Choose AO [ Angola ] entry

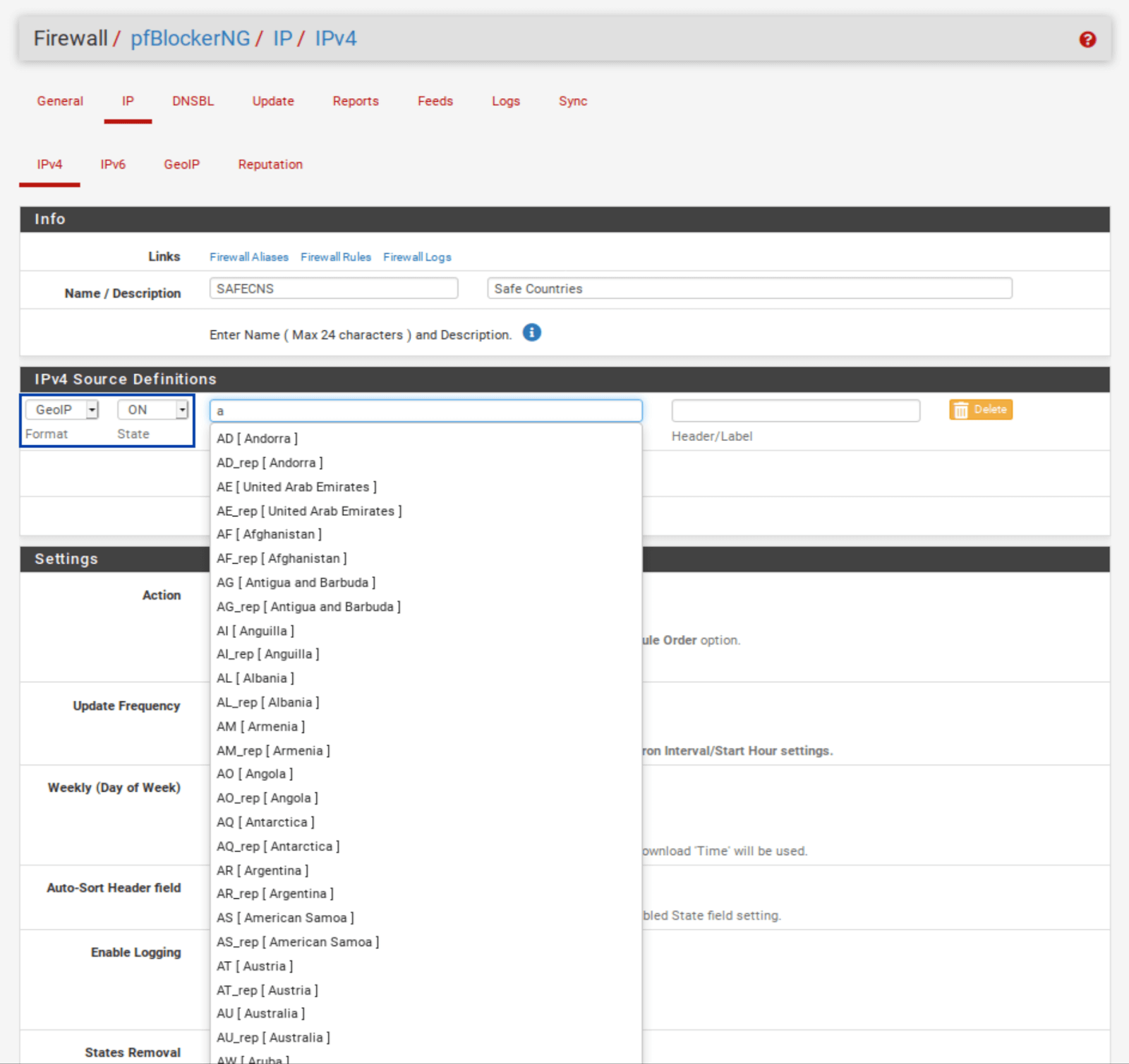pyautogui.click(x=426, y=774)
